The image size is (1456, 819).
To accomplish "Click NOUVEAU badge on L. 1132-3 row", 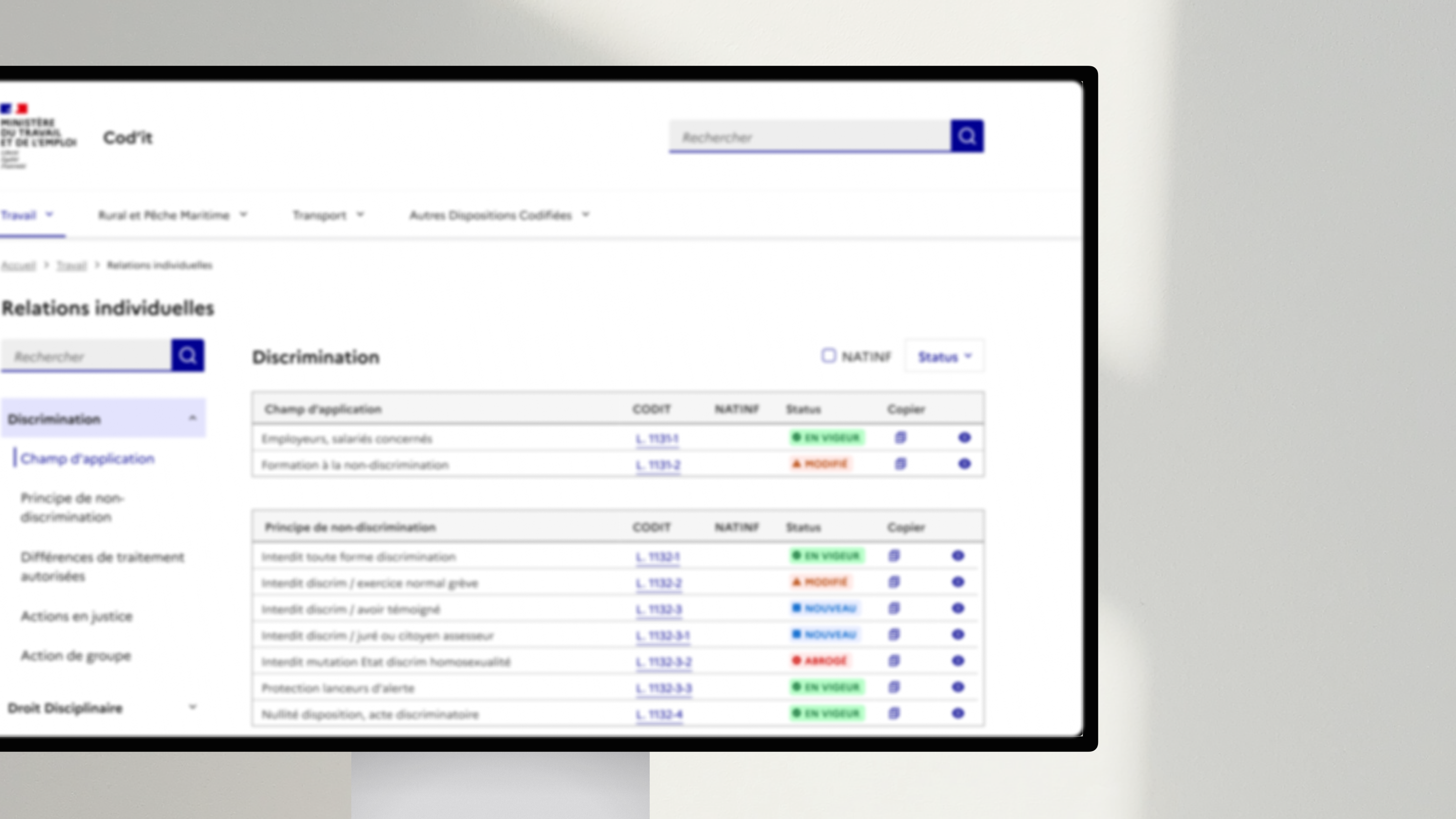I will [824, 608].
